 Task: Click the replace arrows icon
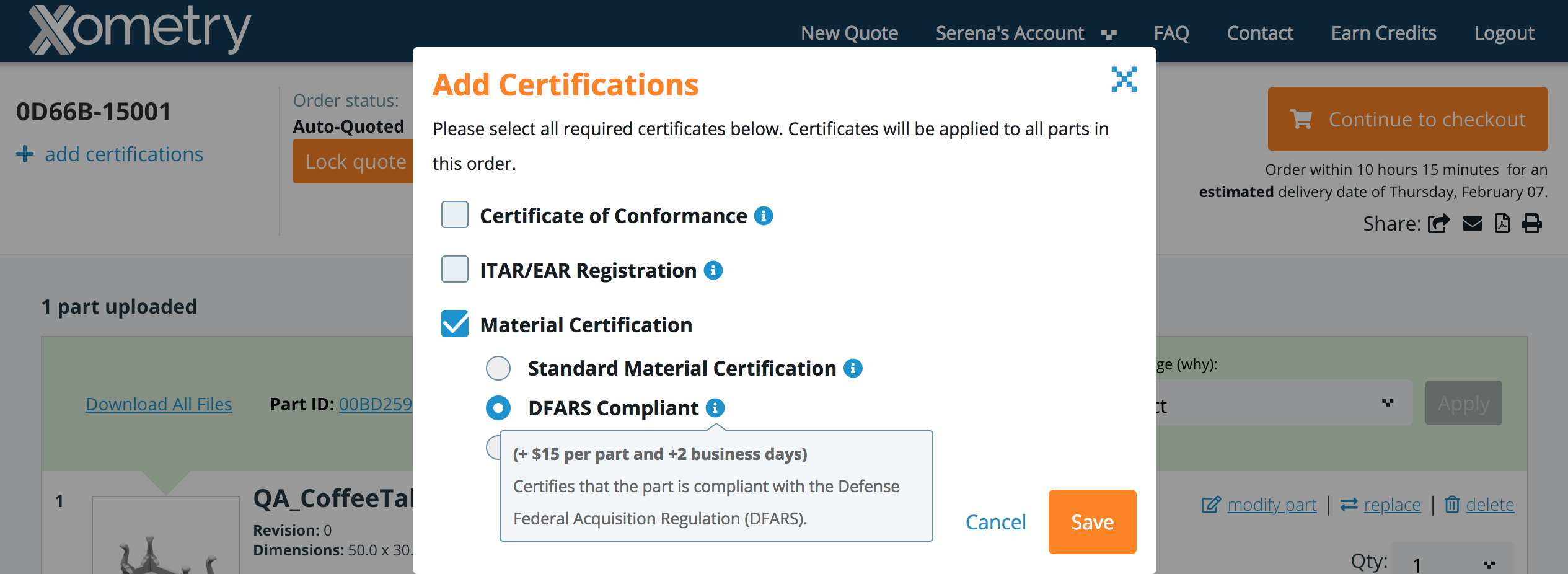pyautogui.click(x=1349, y=505)
